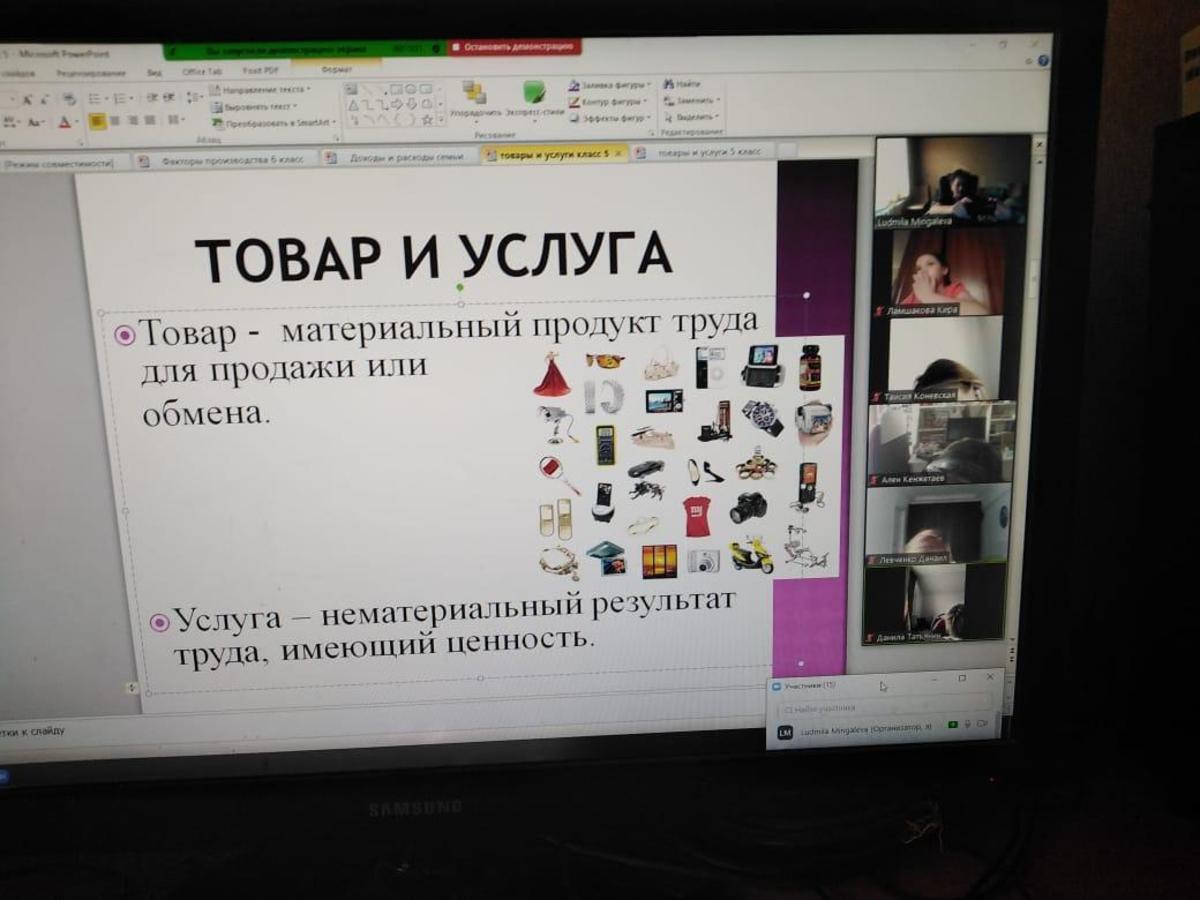Toggle microphone icon for Ludmila Mingaleva
Screen dimensions: 1200x900
click(x=967, y=724)
